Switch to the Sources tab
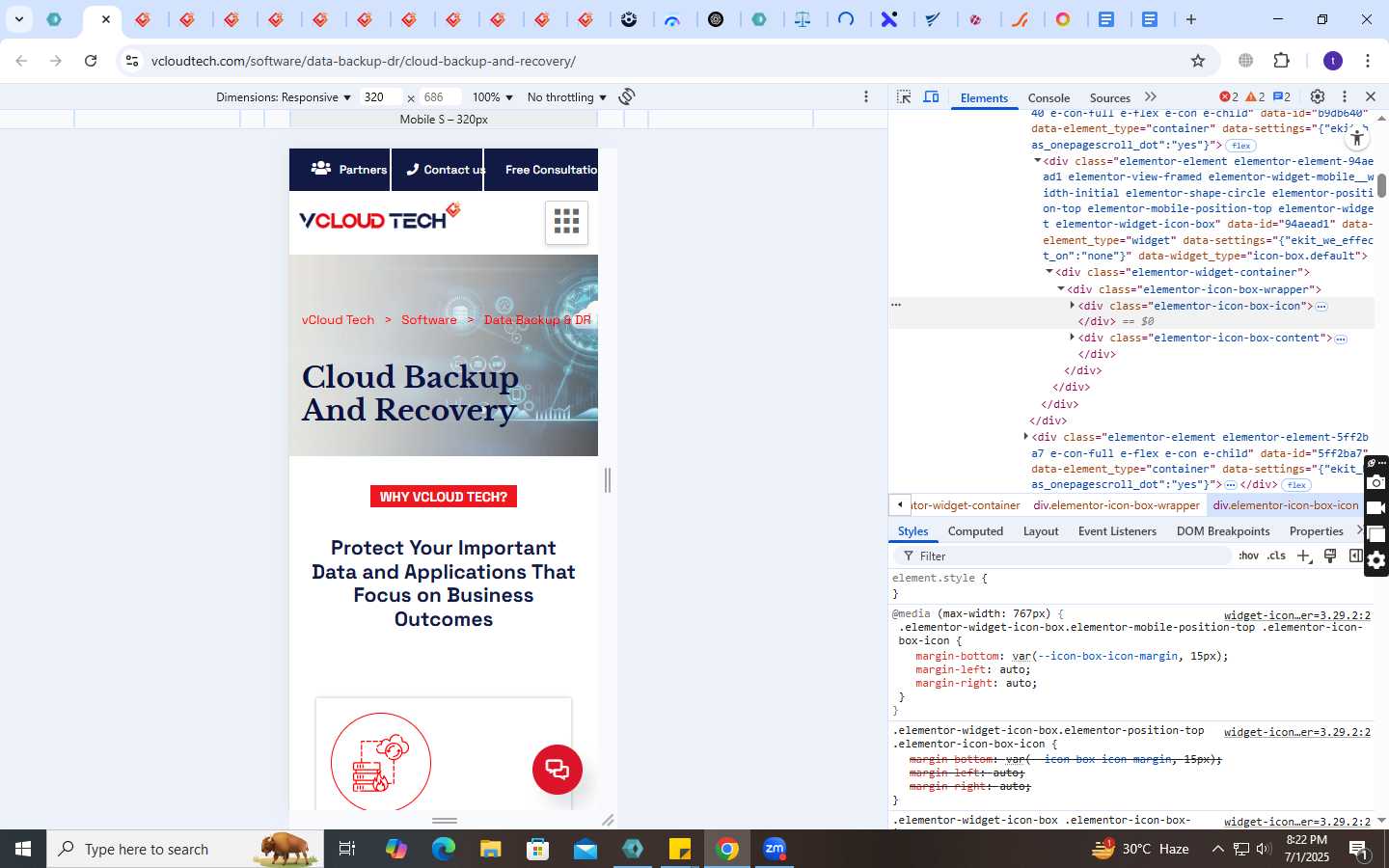Image resolution: width=1389 pixels, height=868 pixels. pyautogui.click(x=1109, y=97)
